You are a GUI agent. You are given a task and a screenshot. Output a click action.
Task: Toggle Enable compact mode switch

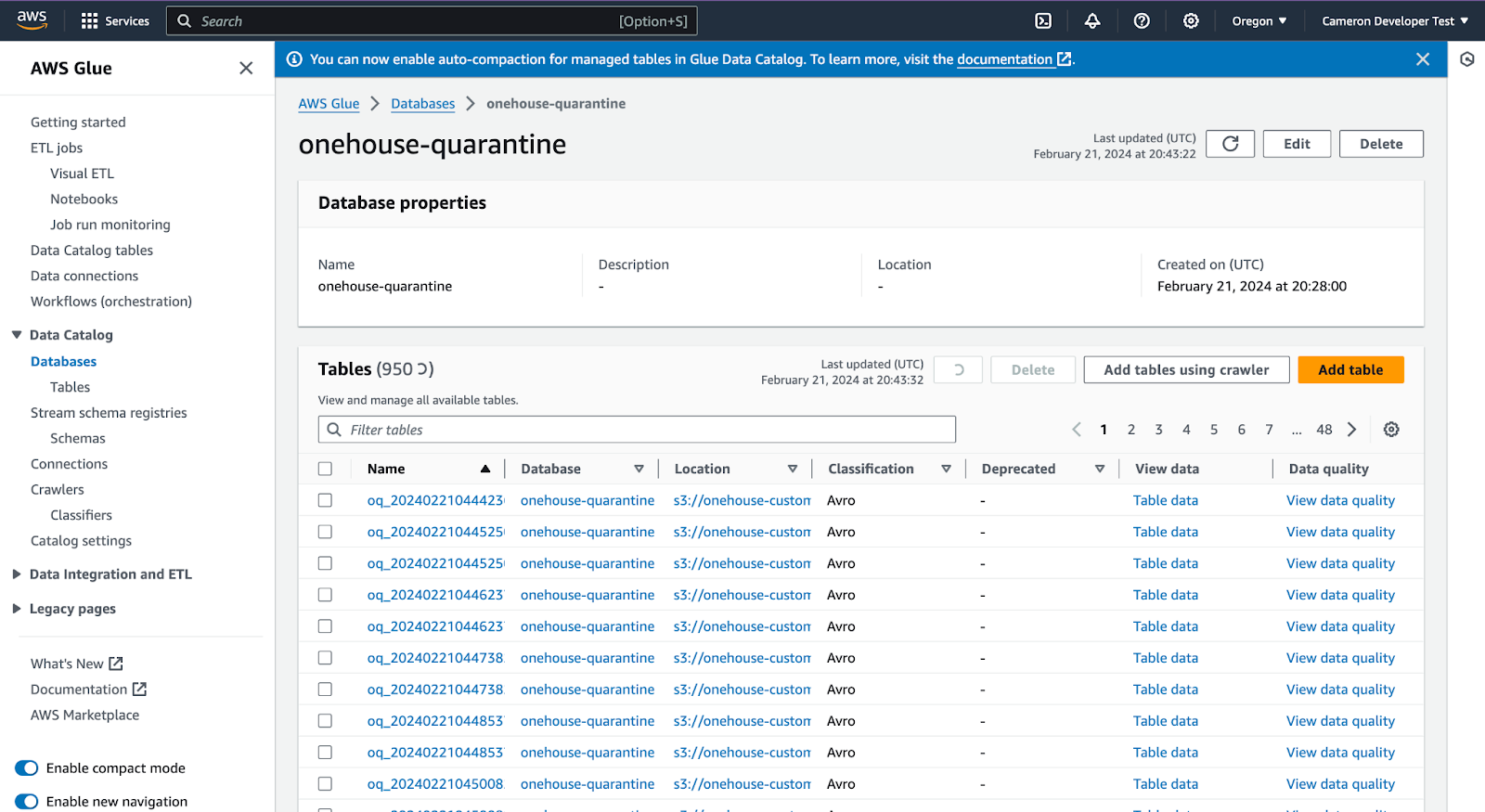pos(27,768)
